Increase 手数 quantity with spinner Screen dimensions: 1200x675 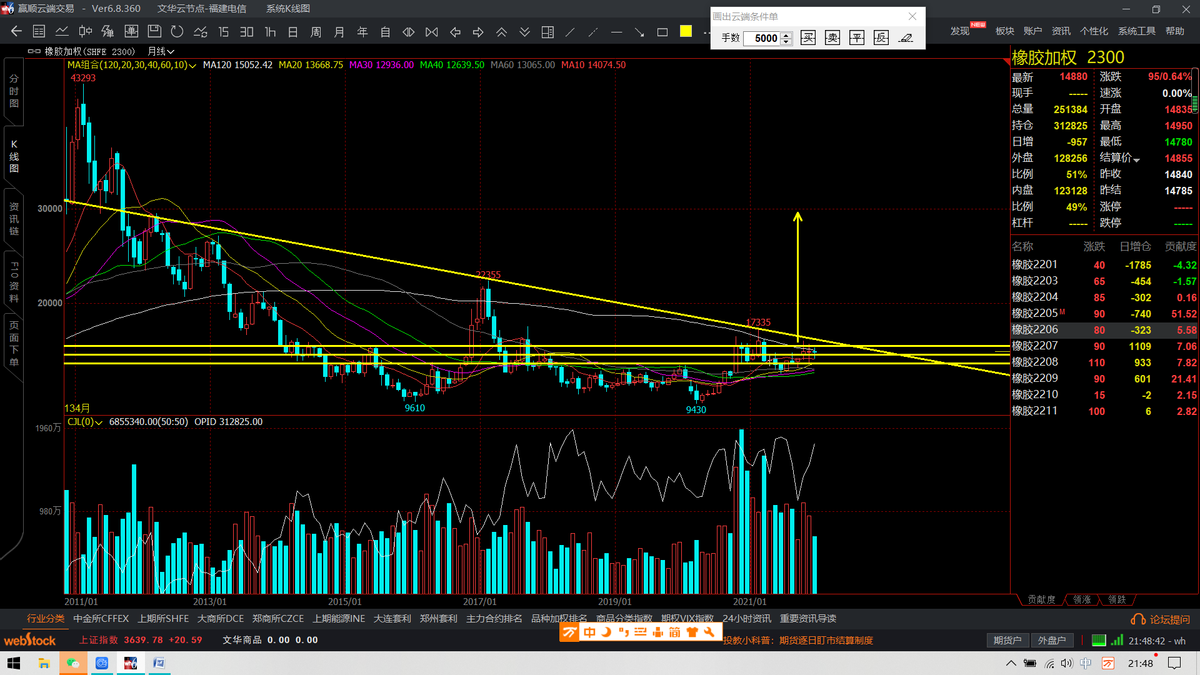pyautogui.click(x=787, y=35)
